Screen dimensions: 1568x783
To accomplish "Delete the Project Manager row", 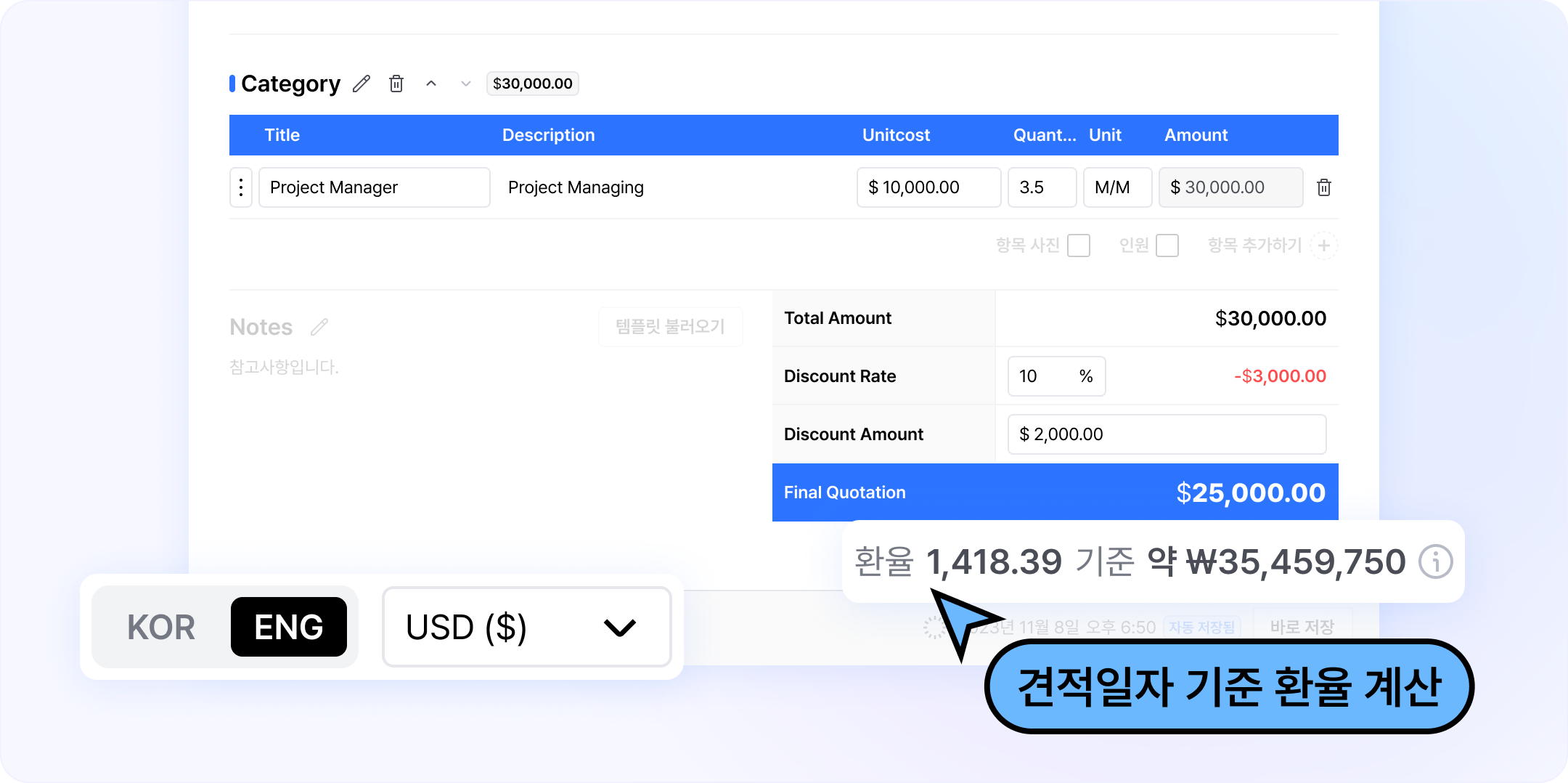I will pos(1324,187).
